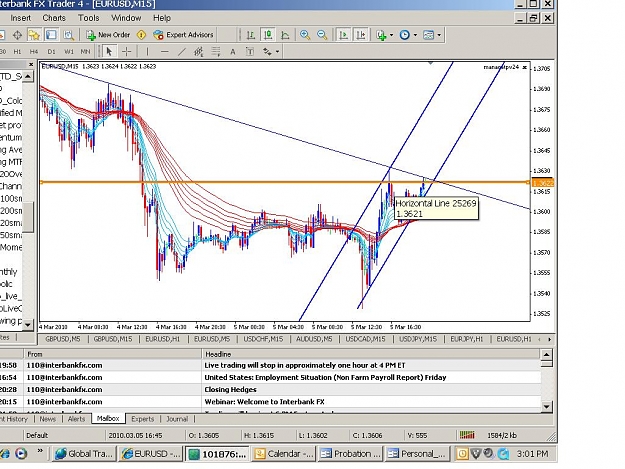
Task: Toggle the Terminal panel icon
Action: coord(51,35)
